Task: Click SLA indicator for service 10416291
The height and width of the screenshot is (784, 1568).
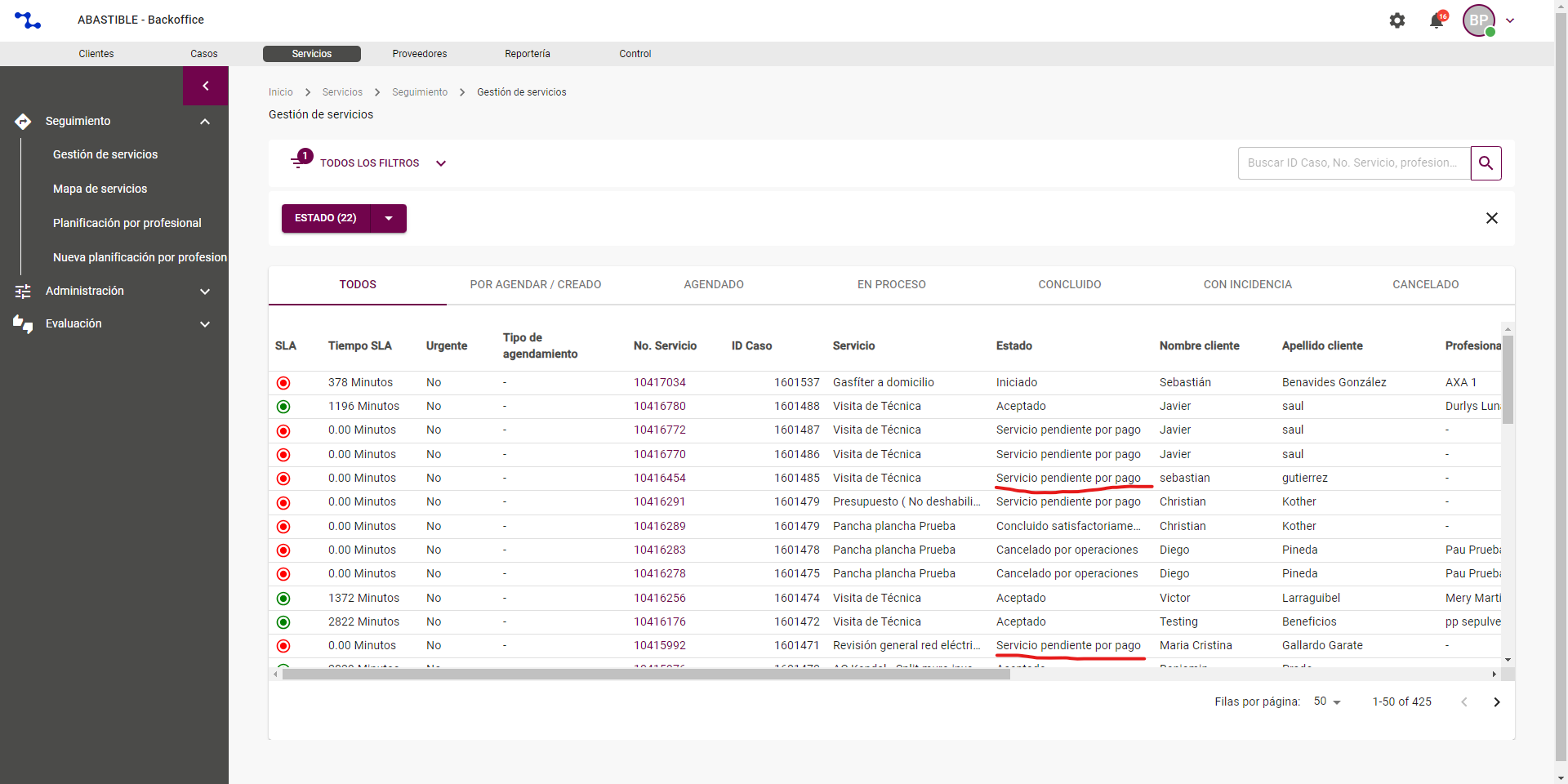Action: pyautogui.click(x=283, y=503)
